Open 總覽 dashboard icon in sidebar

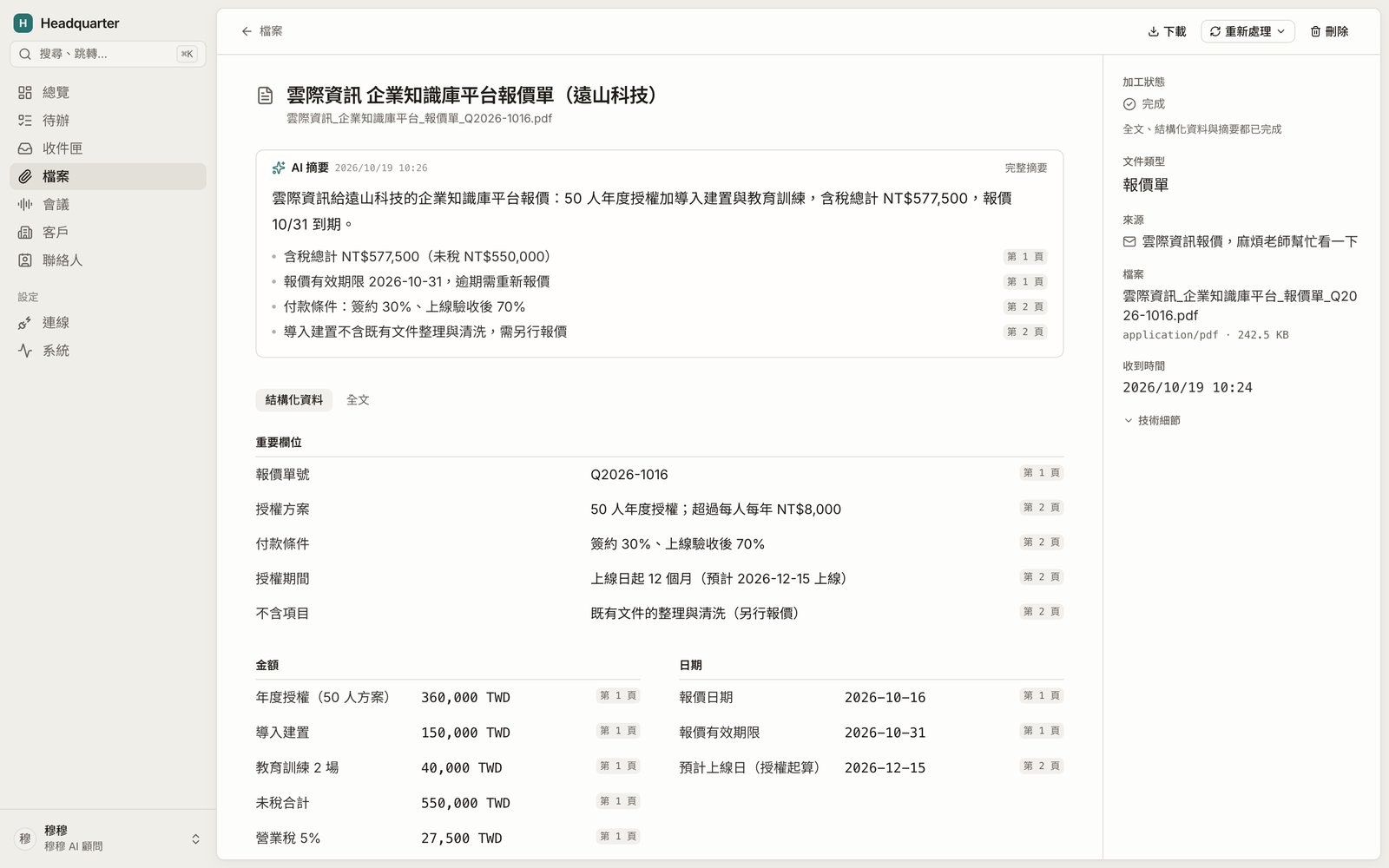click(x=25, y=92)
